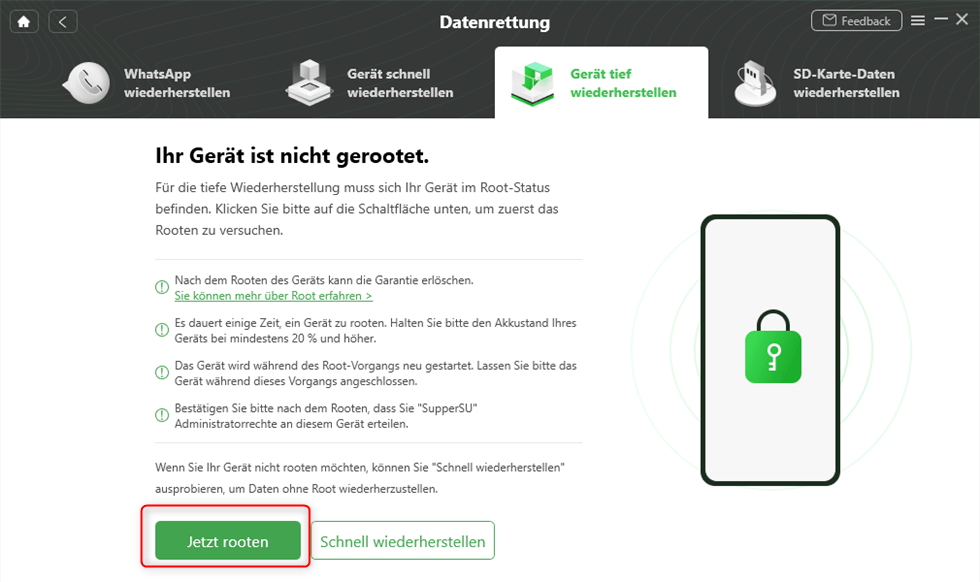
Task: Click Schnell wiederherstellen button
Action: [402, 541]
